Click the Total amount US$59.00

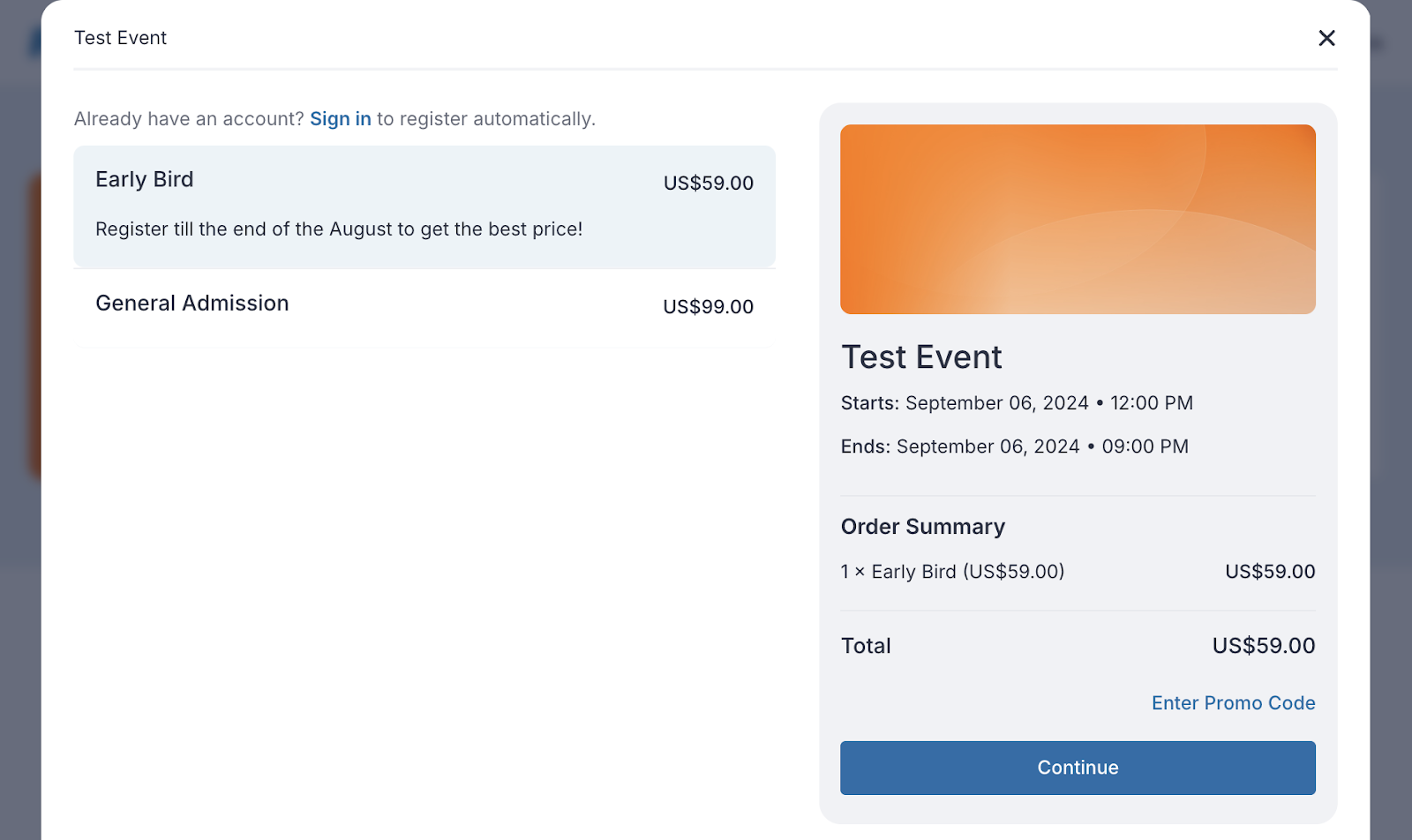(1263, 645)
